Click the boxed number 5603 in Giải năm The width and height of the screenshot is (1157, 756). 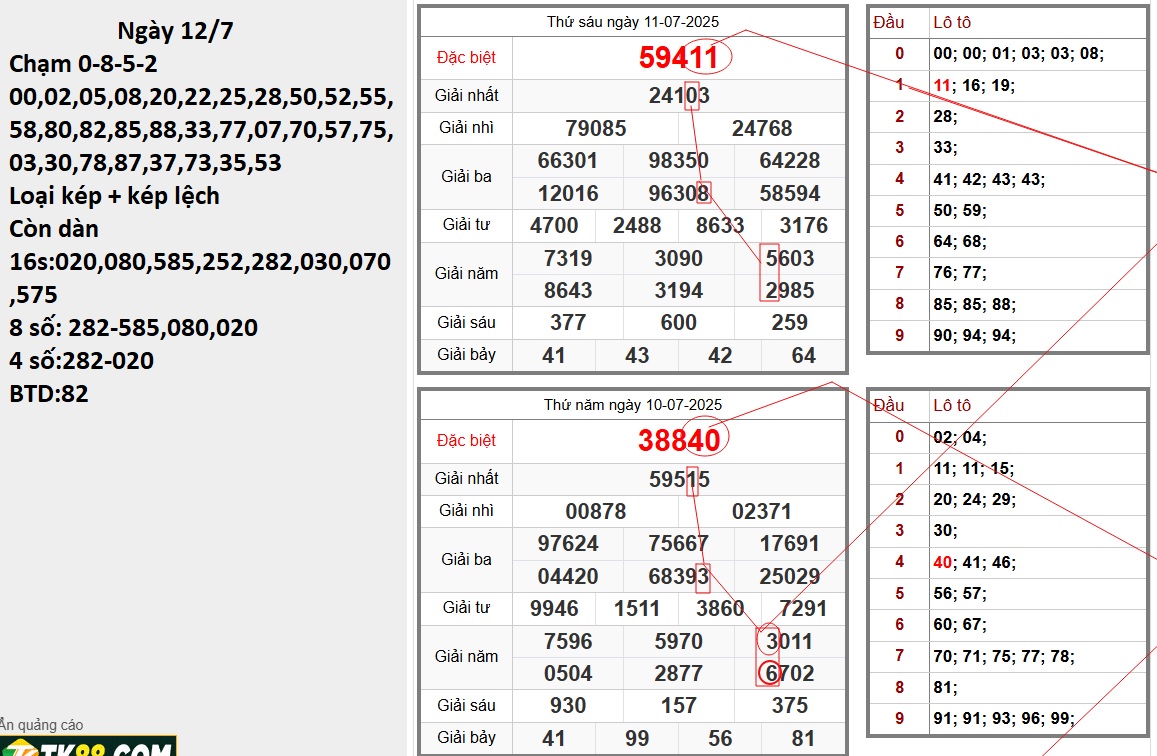pos(789,258)
